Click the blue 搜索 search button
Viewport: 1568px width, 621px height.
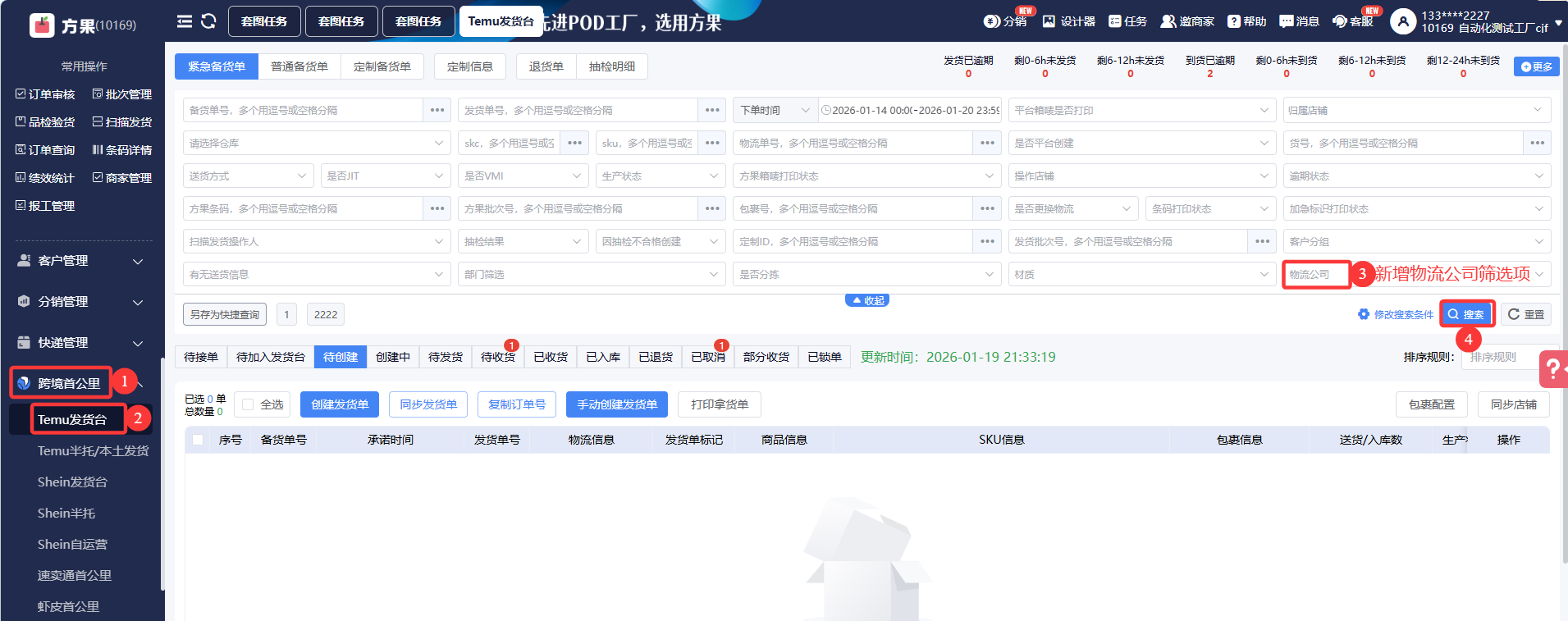click(1465, 314)
